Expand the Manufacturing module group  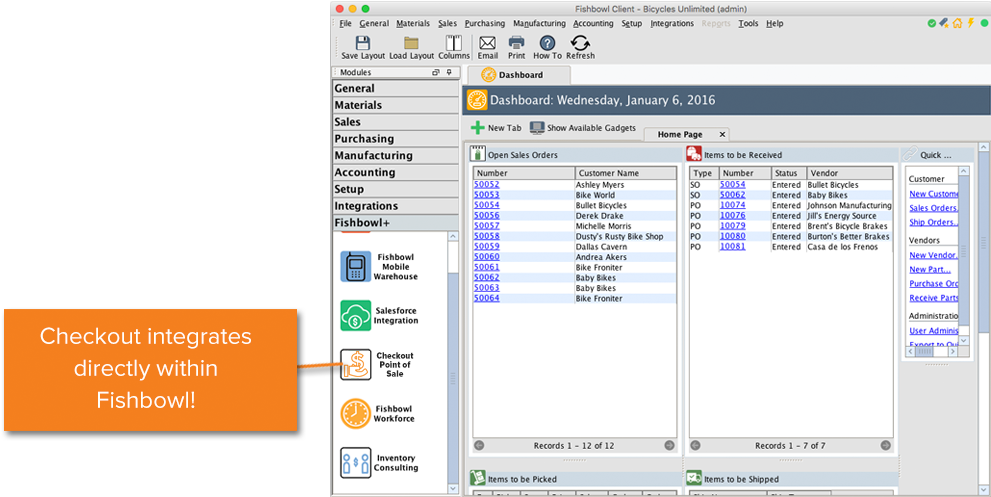(x=396, y=156)
